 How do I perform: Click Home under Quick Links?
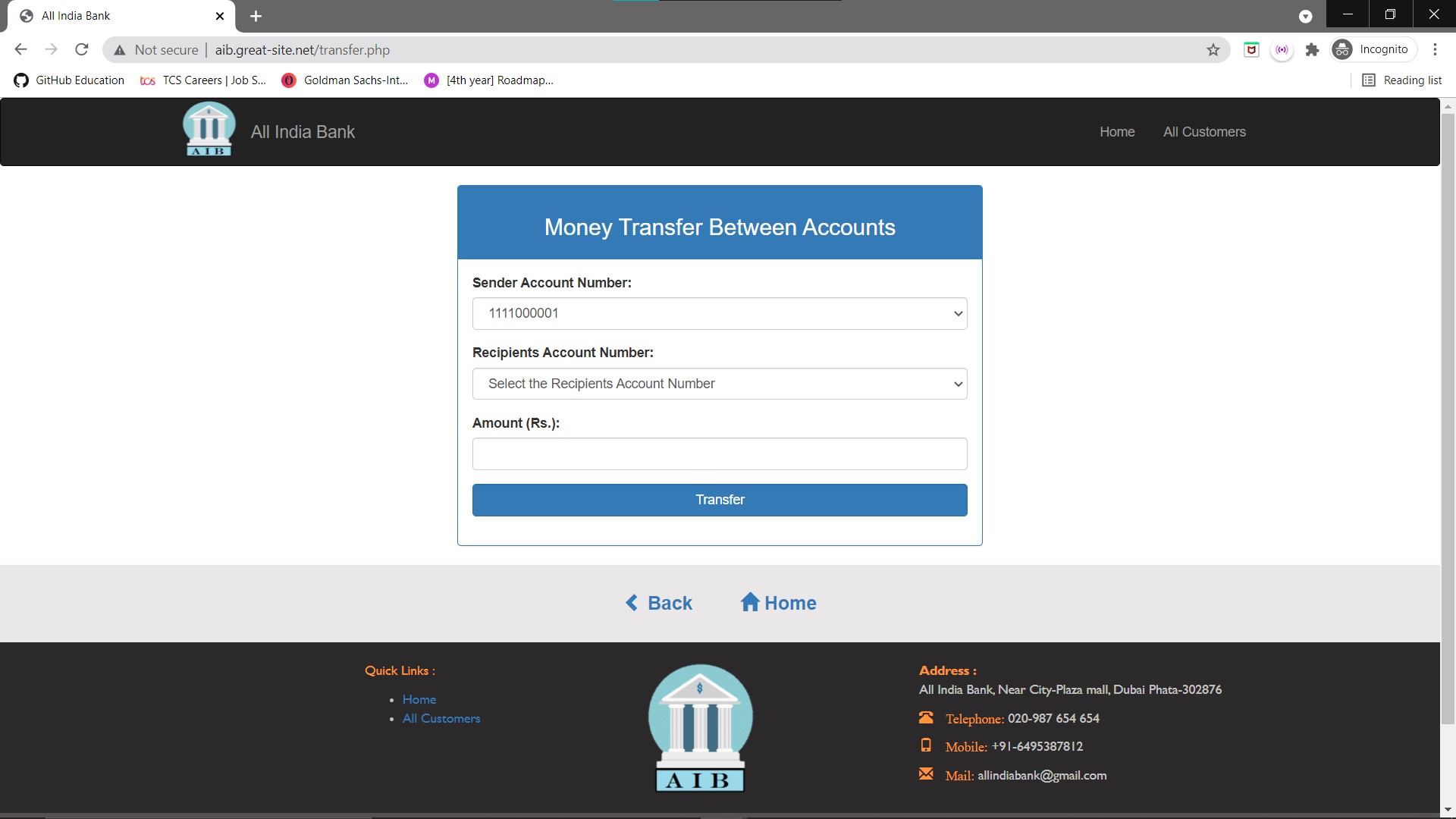[x=419, y=699]
